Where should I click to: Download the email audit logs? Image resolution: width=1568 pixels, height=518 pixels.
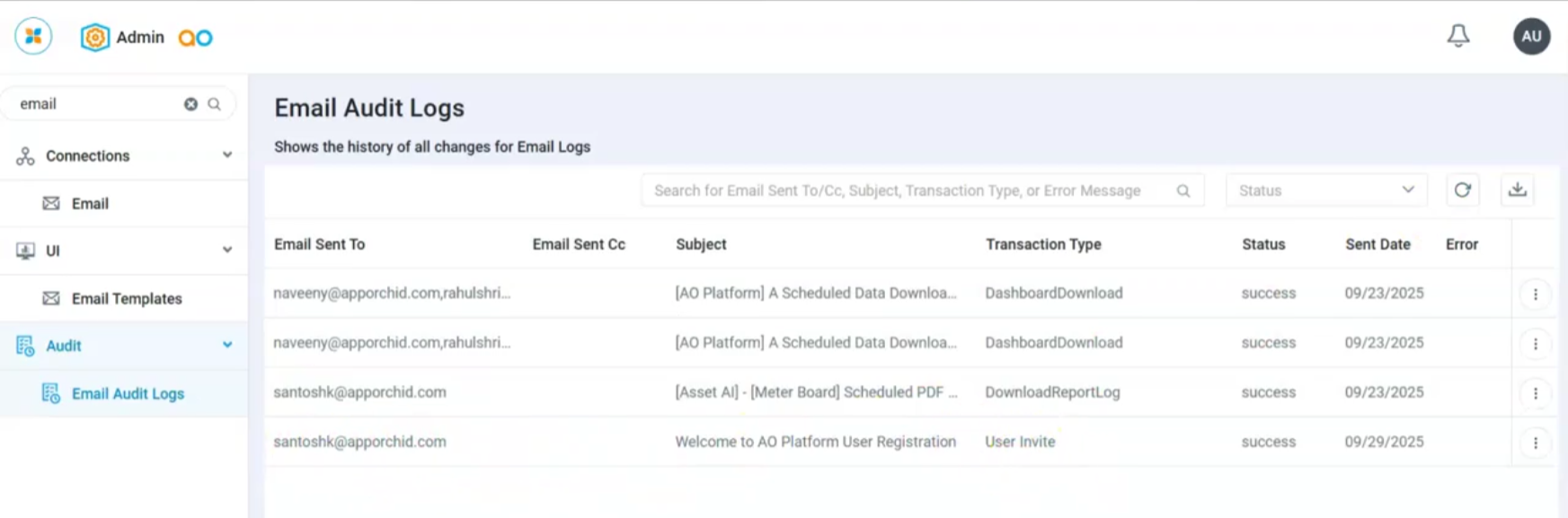1517,190
